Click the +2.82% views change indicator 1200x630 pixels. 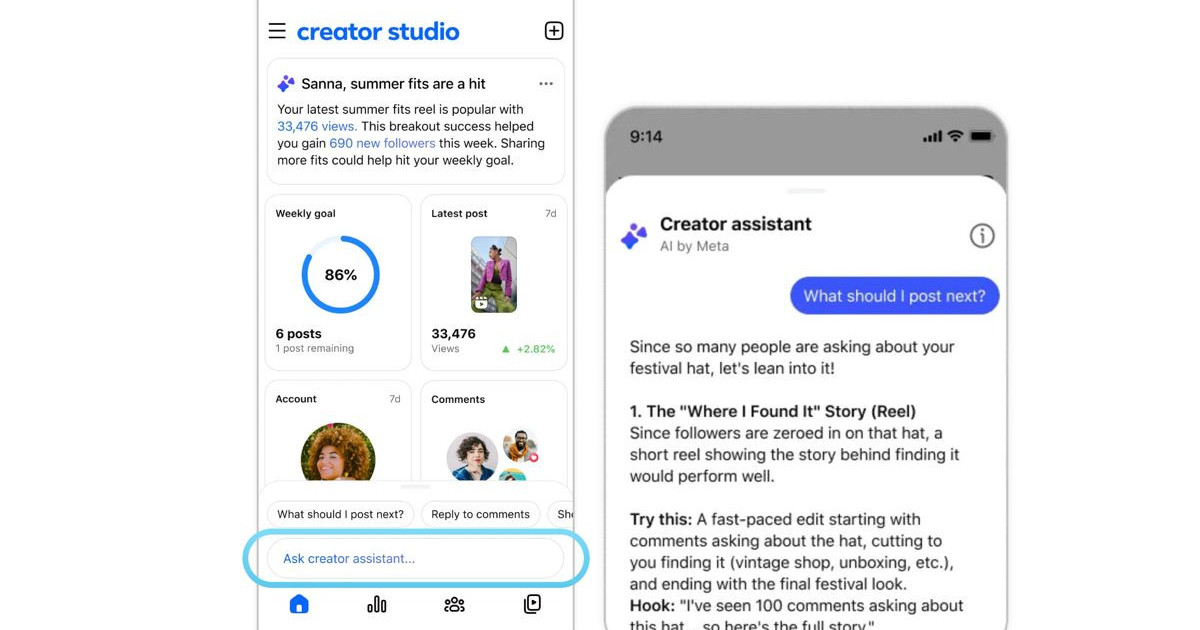pyautogui.click(x=528, y=349)
